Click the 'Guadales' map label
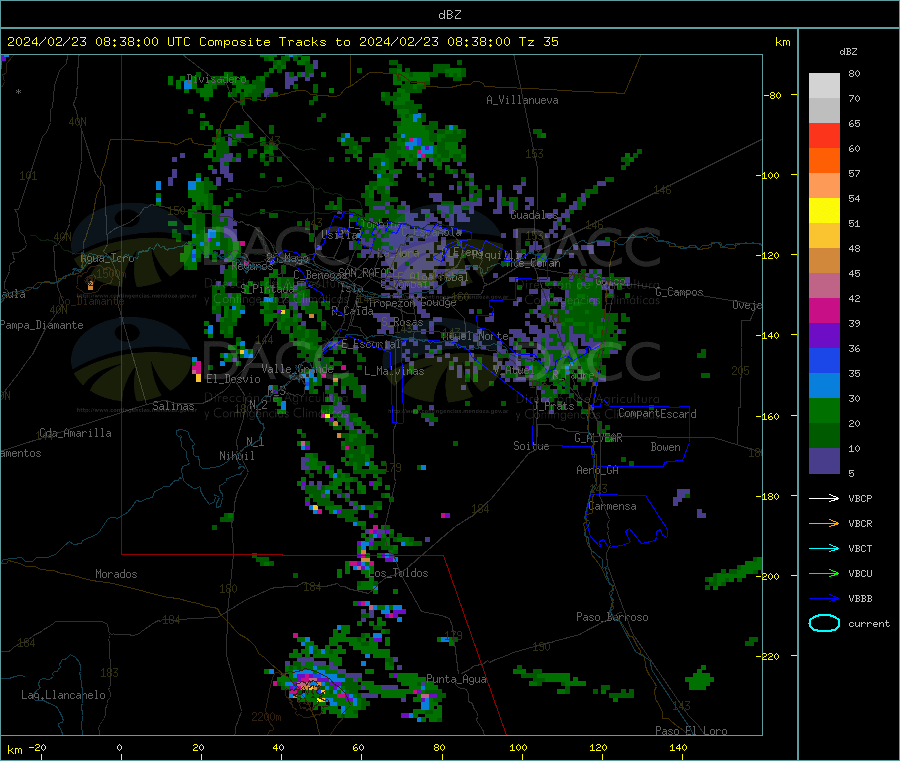 (x=534, y=215)
